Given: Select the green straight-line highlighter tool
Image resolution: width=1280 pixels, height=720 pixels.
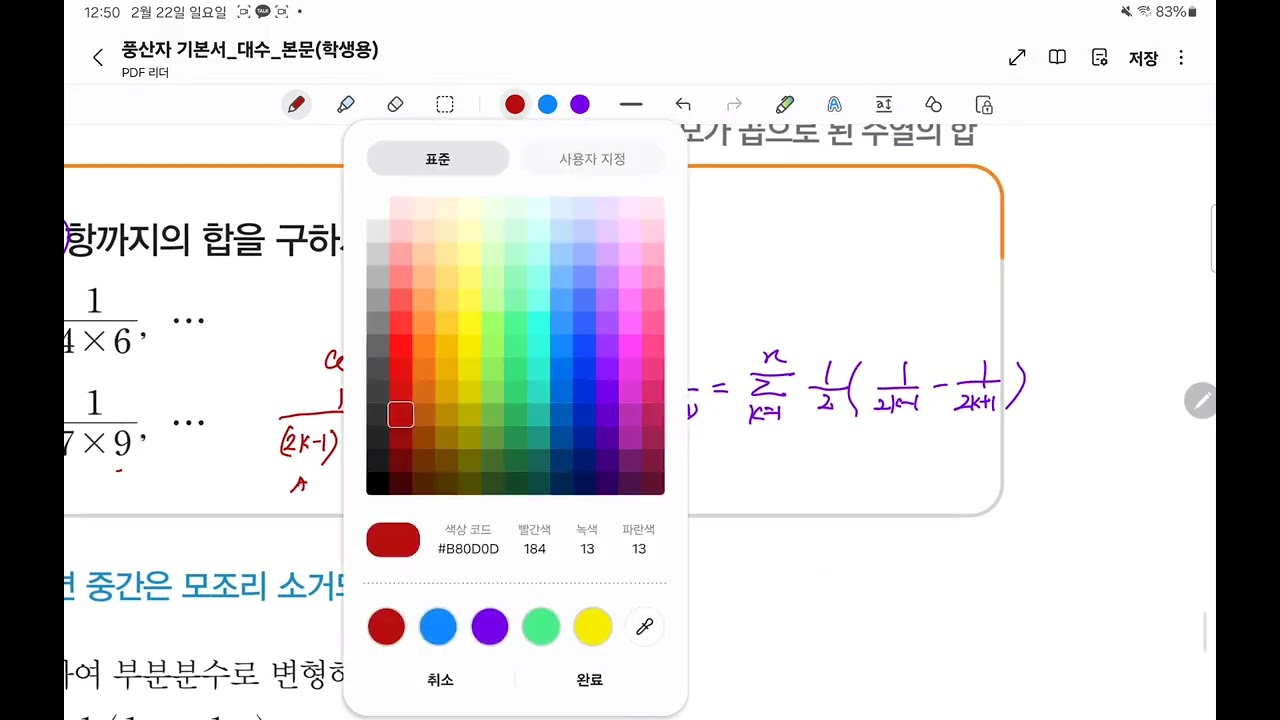Looking at the screenshot, I should click(785, 104).
